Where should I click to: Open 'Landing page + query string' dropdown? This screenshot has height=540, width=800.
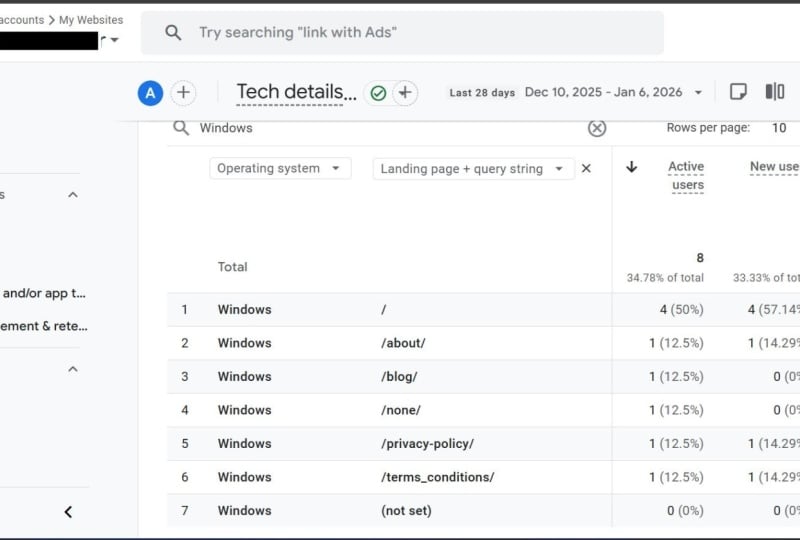pyautogui.click(x=473, y=169)
